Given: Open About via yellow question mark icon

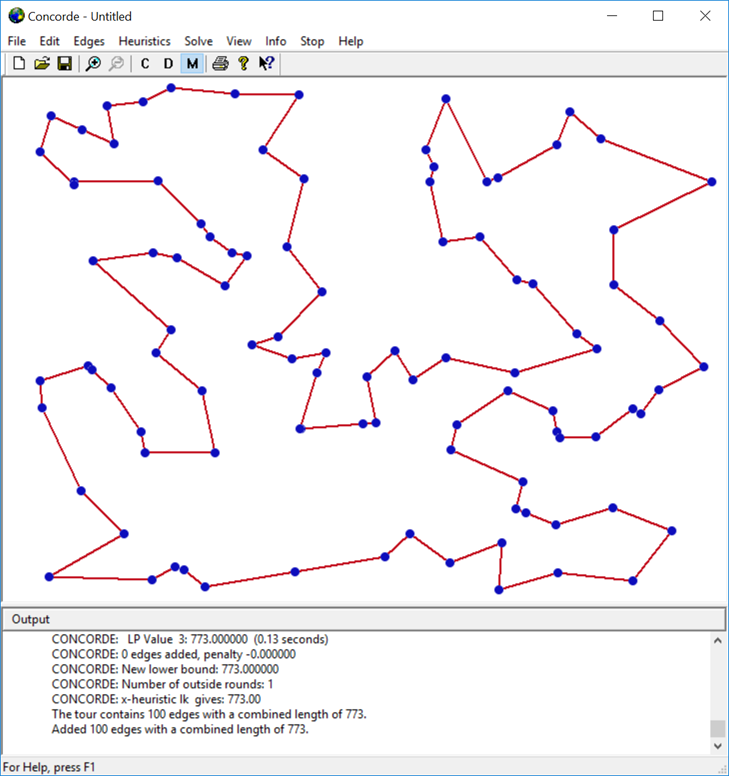Looking at the screenshot, I should [x=243, y=63].
